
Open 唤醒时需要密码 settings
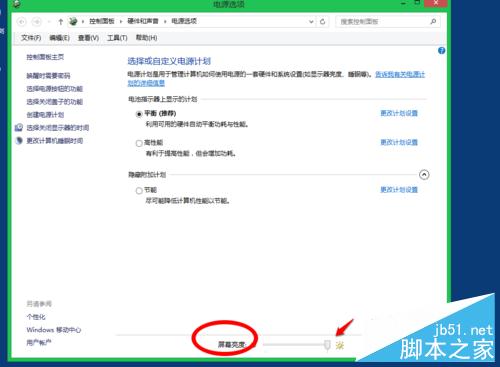[x=48, y=76]
